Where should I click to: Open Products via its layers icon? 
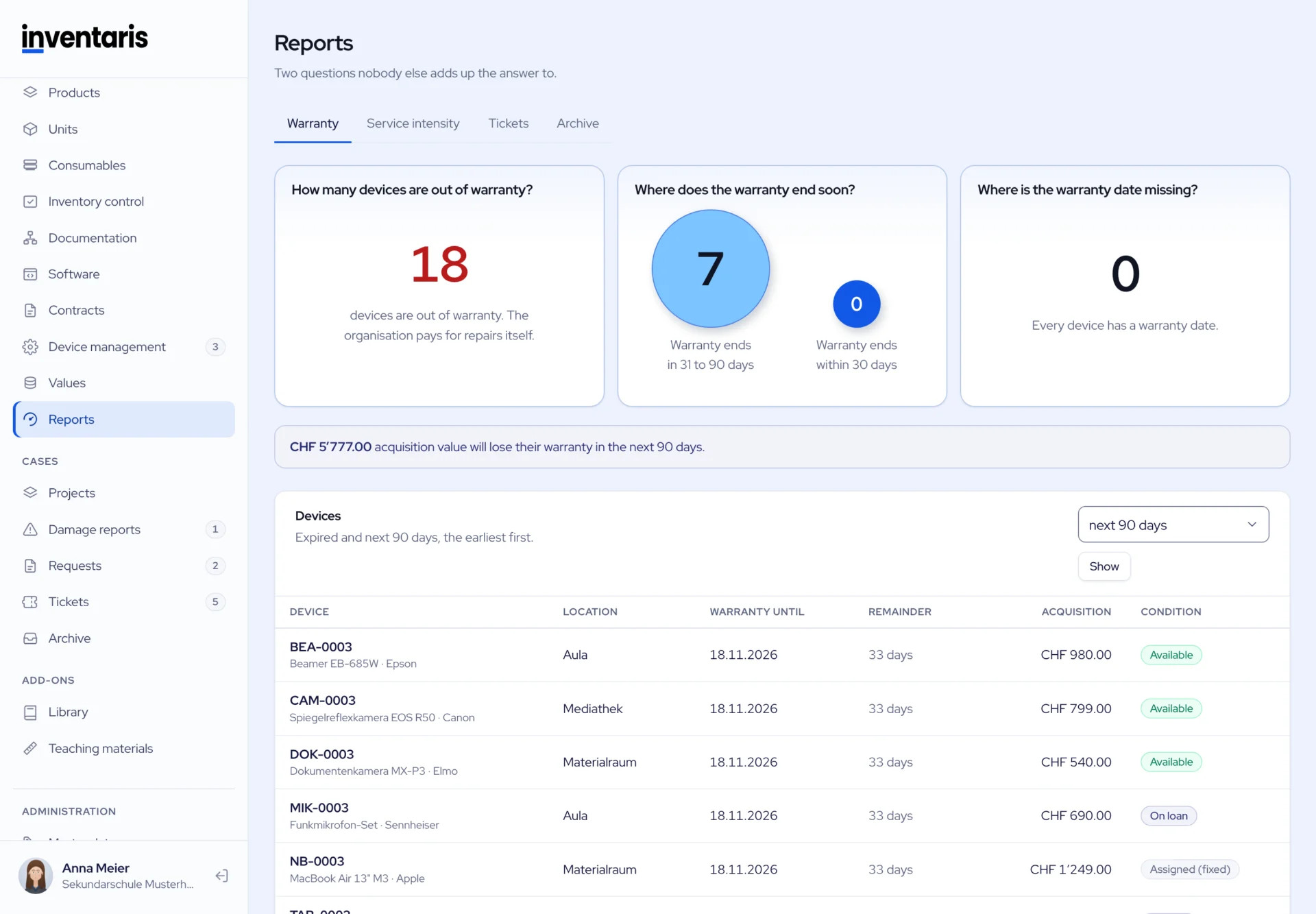click(30, 92)
